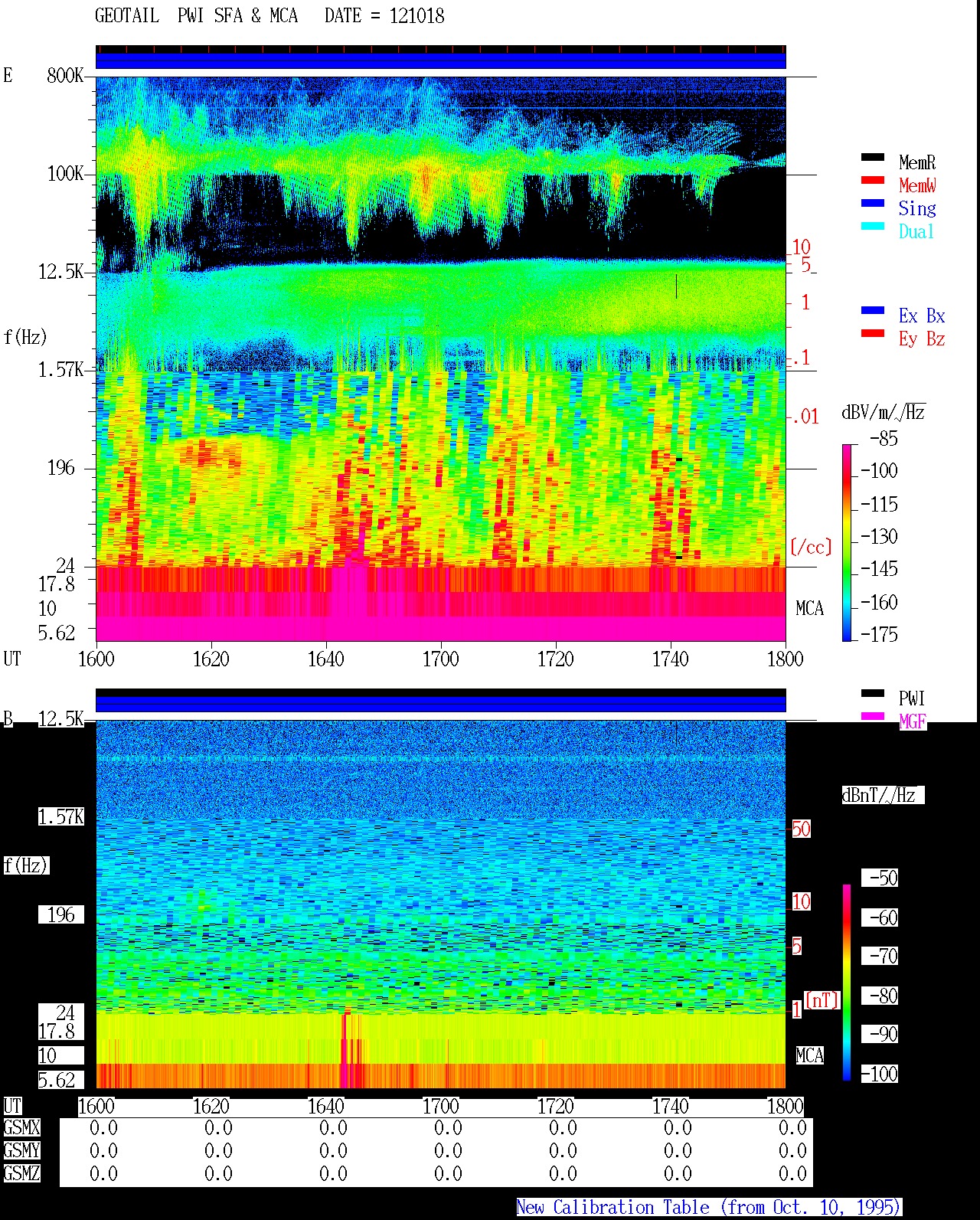
Task: Click the 12.5K label on the E panel
Action: [x=61, y=271]
